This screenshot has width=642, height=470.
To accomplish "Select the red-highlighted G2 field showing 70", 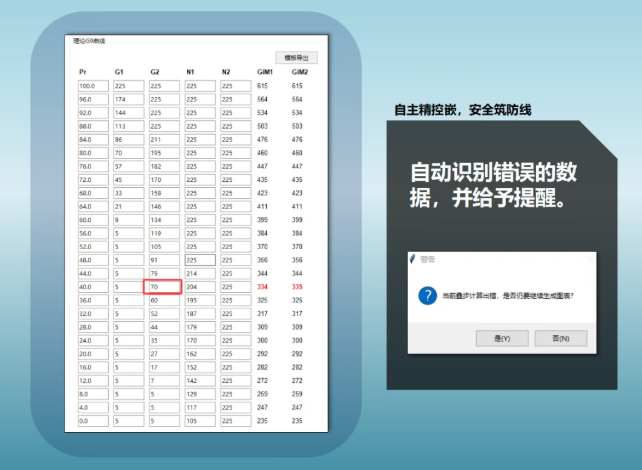I will [x=165, y=287].
